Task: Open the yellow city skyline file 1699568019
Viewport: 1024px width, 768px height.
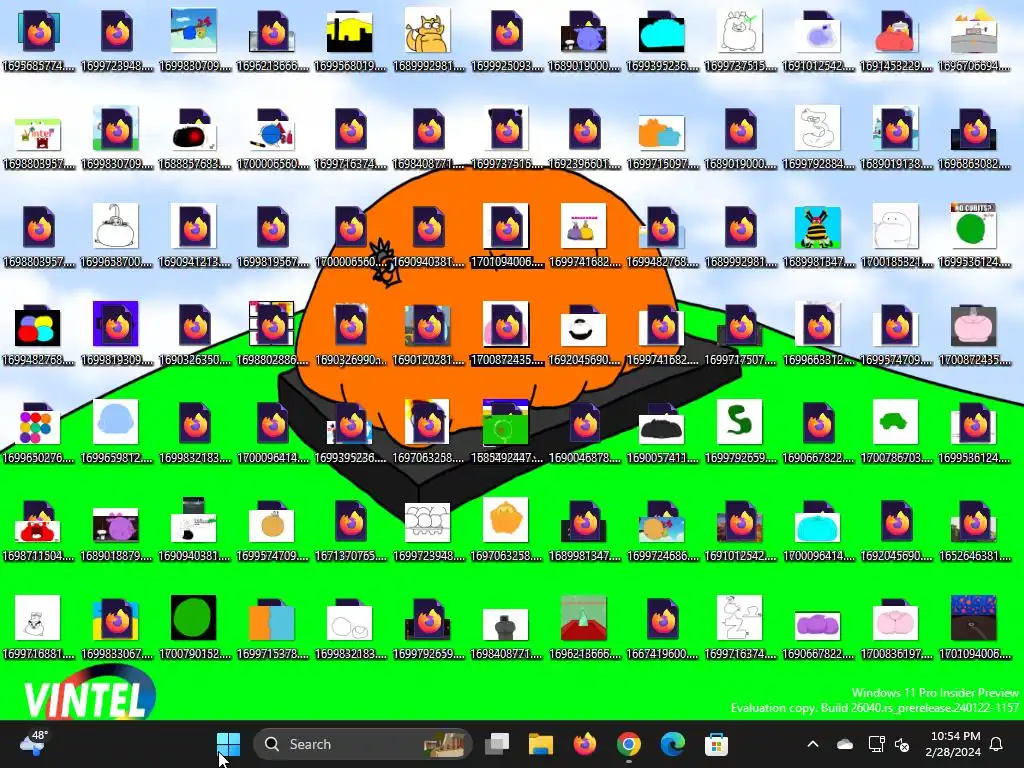Action: pos(351,40)
